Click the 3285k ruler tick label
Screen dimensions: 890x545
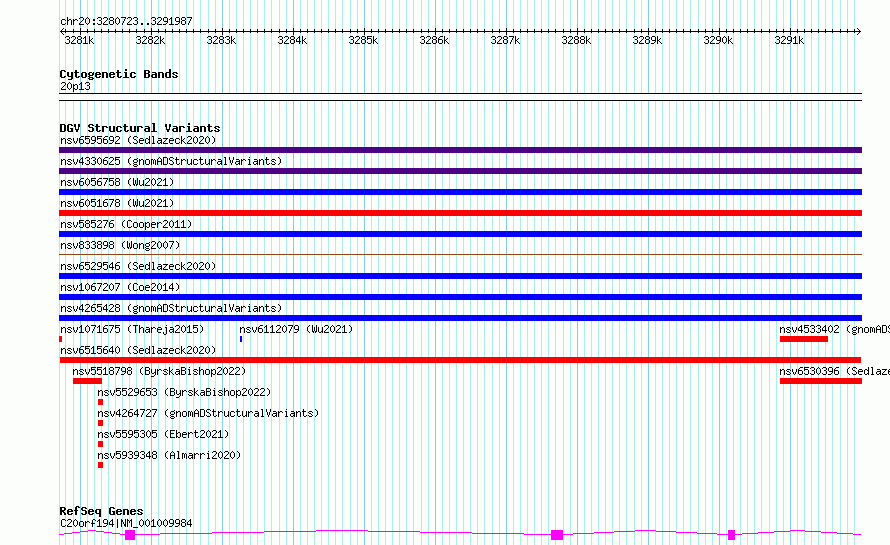click(363, 40)
